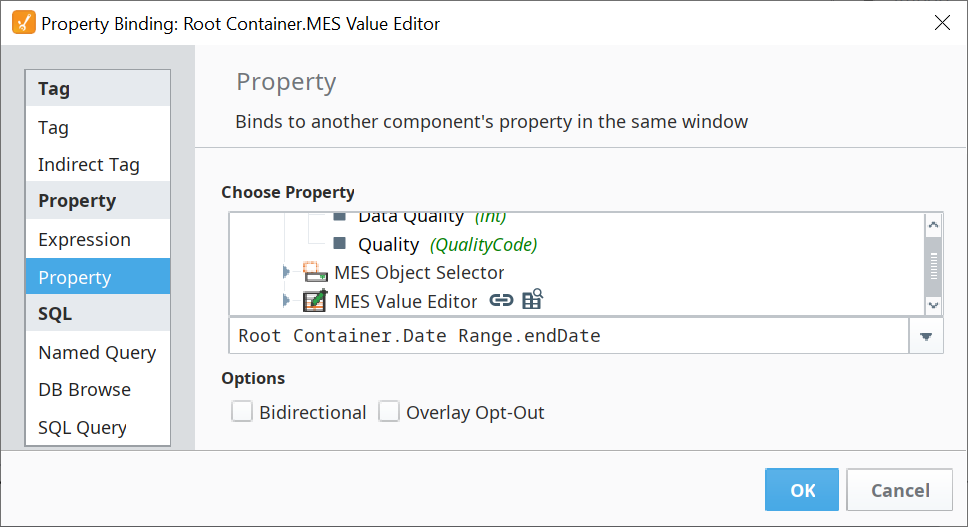Expand the MES Object Selector tree node
Image resolution: width=968 pixels, height=527 pixels.
286,272
